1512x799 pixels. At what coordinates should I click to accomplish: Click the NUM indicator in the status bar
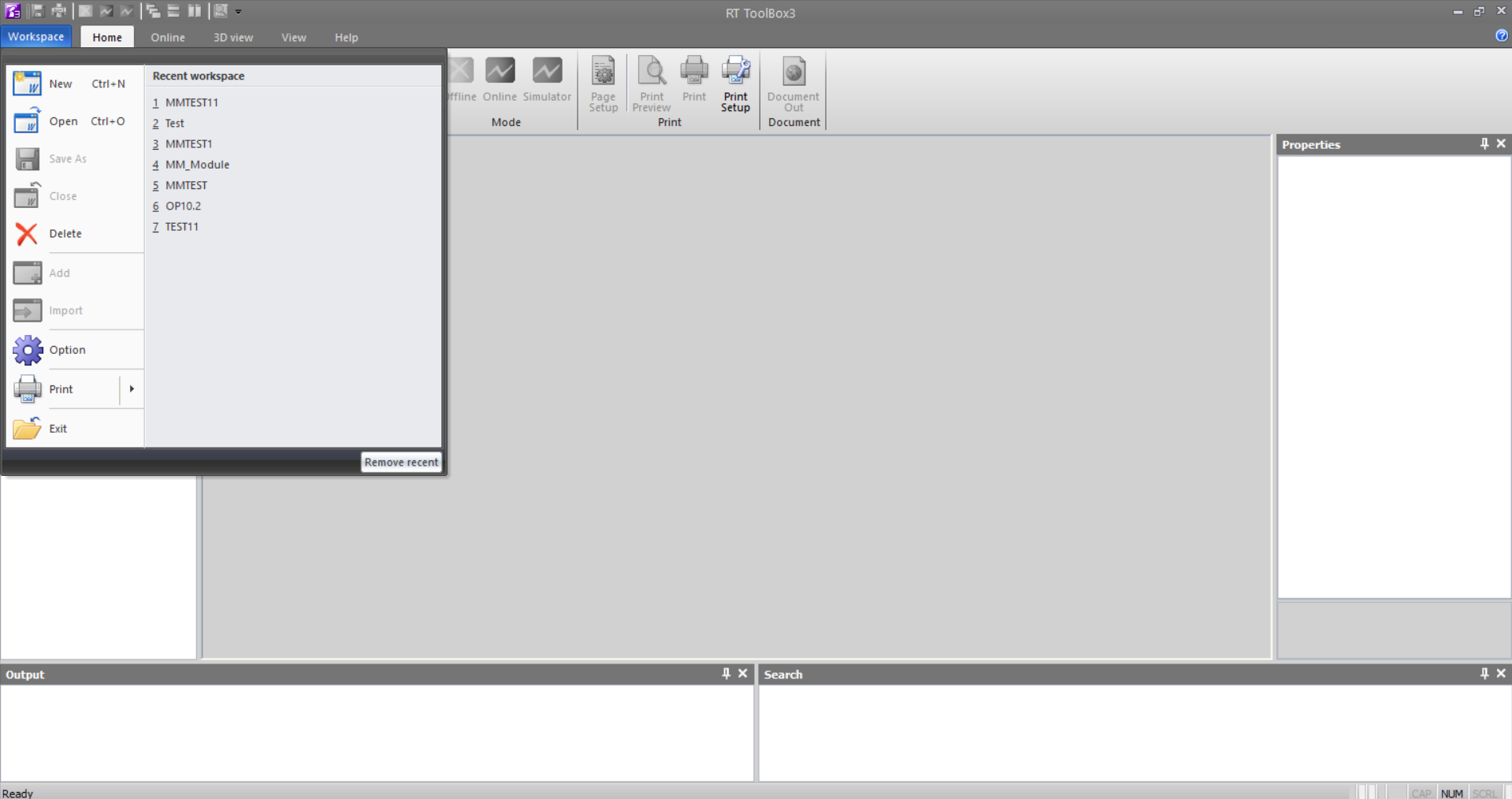tap(1452, 793)
